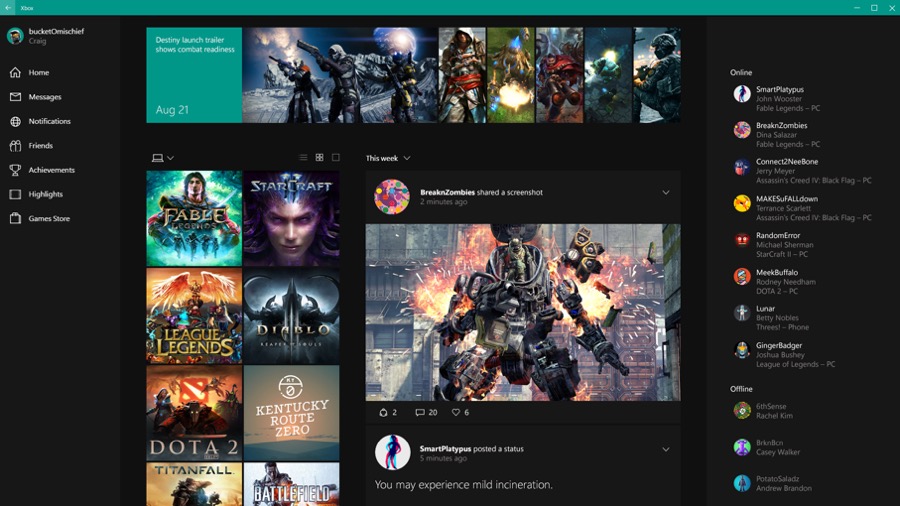Open the Destiny trailer banner image

point(340,75)
